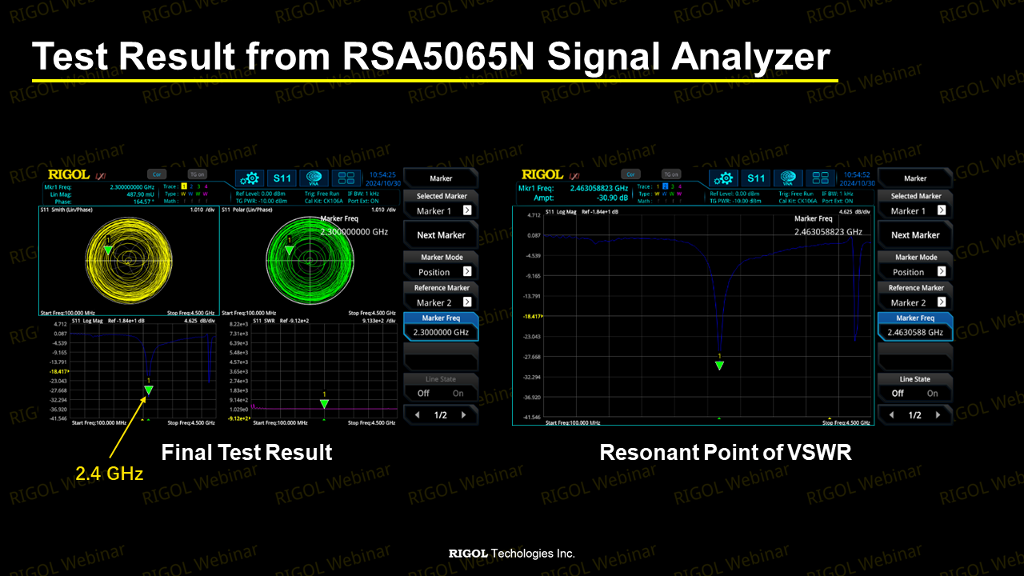
Task: Click the TG on indicator on Resonant Point screen
Action: [x=671, y=174]
